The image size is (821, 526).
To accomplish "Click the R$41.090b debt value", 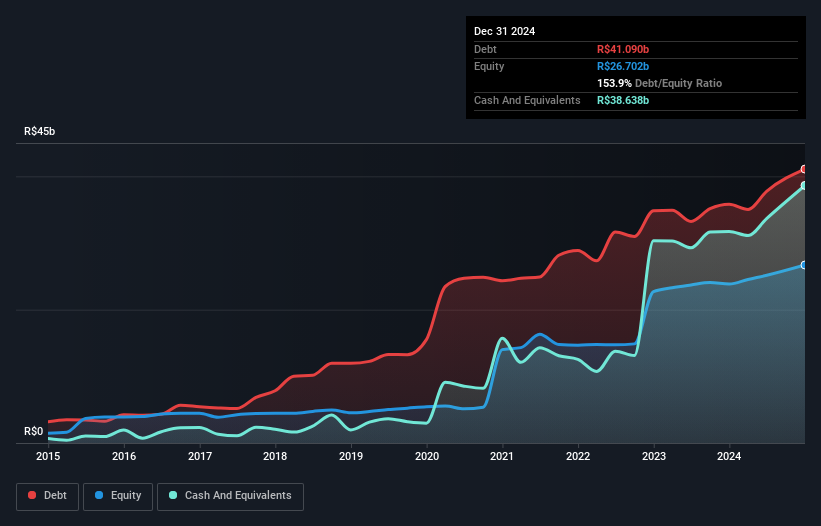I will point(623,49).
